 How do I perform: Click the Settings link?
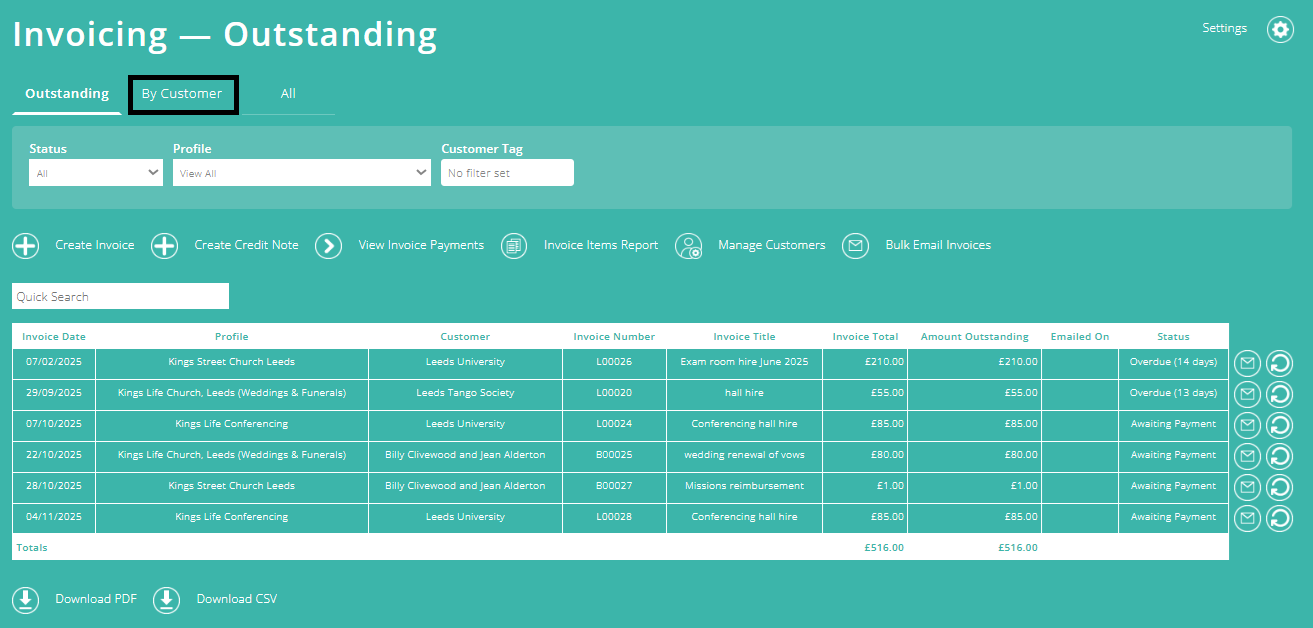pyautogui.click(x=1224, y=28)
